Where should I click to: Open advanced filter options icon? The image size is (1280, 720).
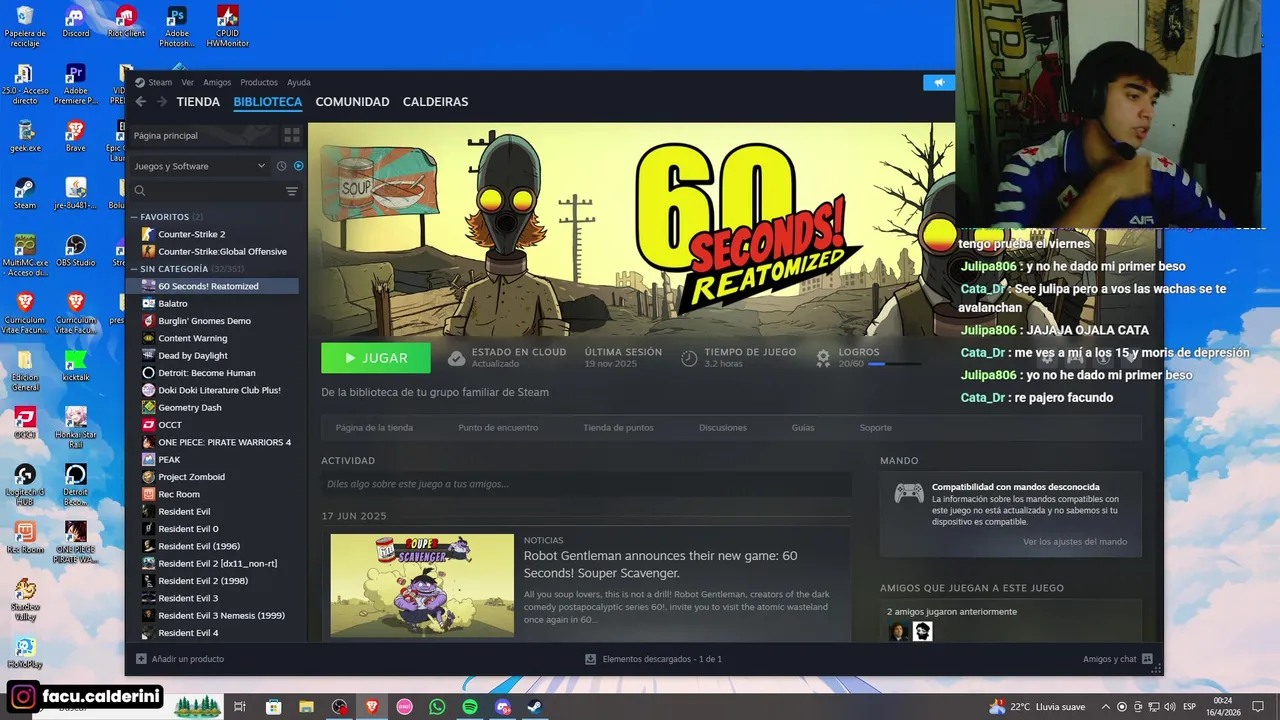click(x=292, y=191)
